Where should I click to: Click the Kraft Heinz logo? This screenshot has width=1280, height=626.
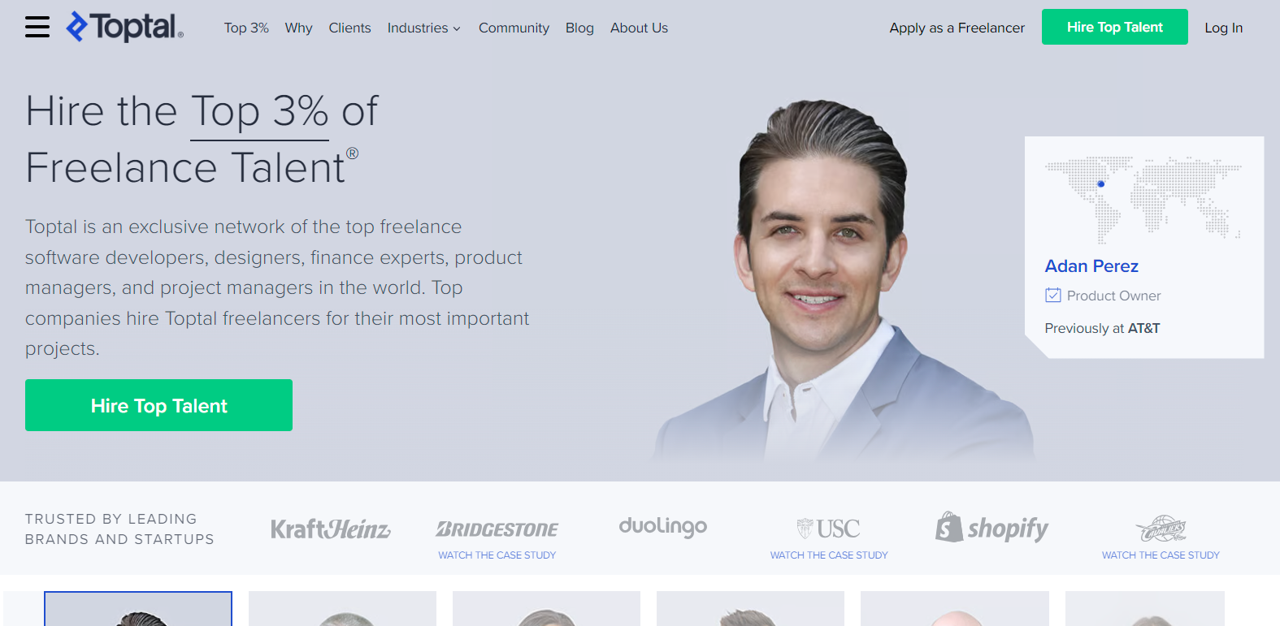coord(331,529)
